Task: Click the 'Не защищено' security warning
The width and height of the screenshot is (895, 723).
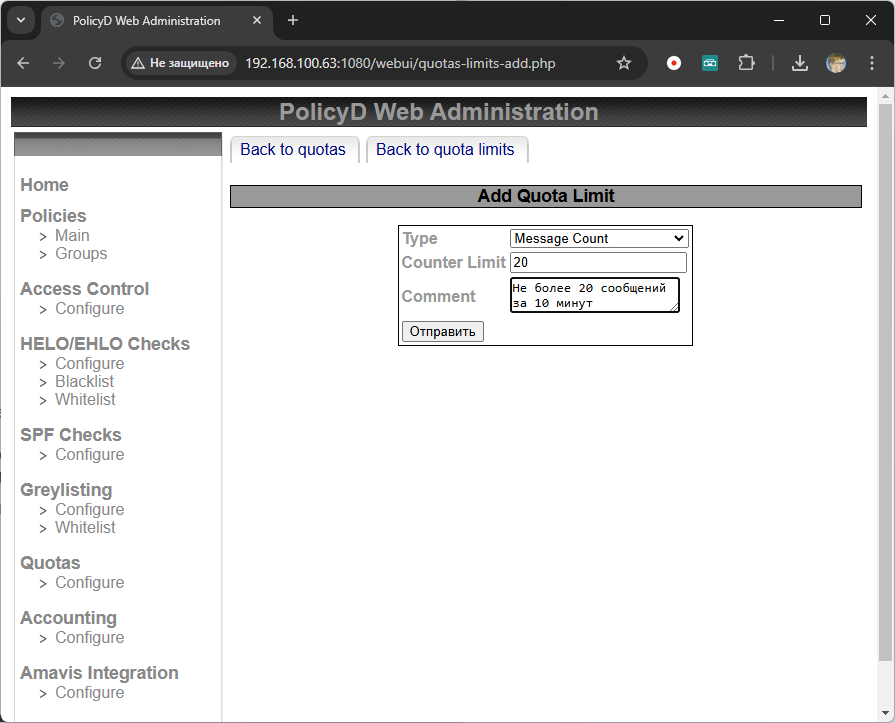Action: click(180, 63)
